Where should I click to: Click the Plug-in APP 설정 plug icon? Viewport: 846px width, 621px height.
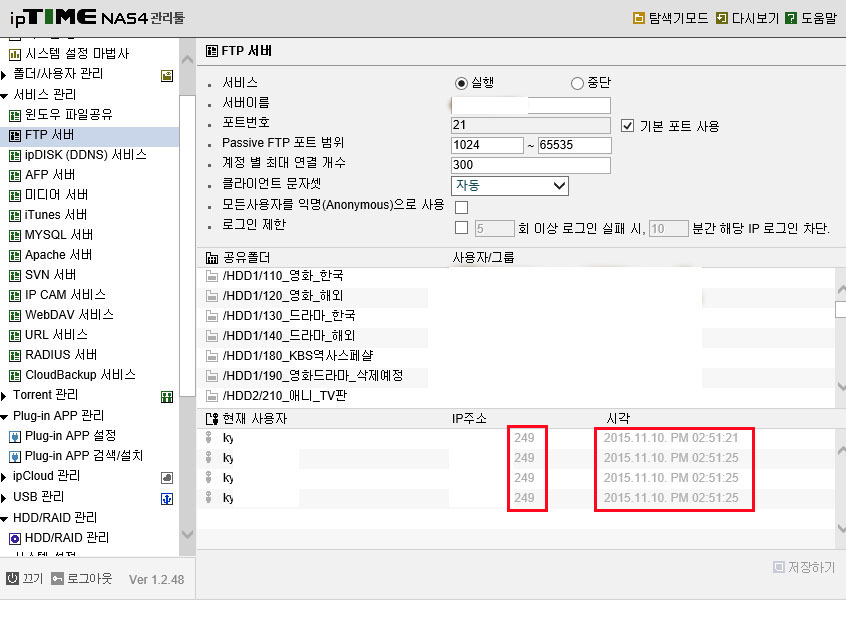click(15, 436)
